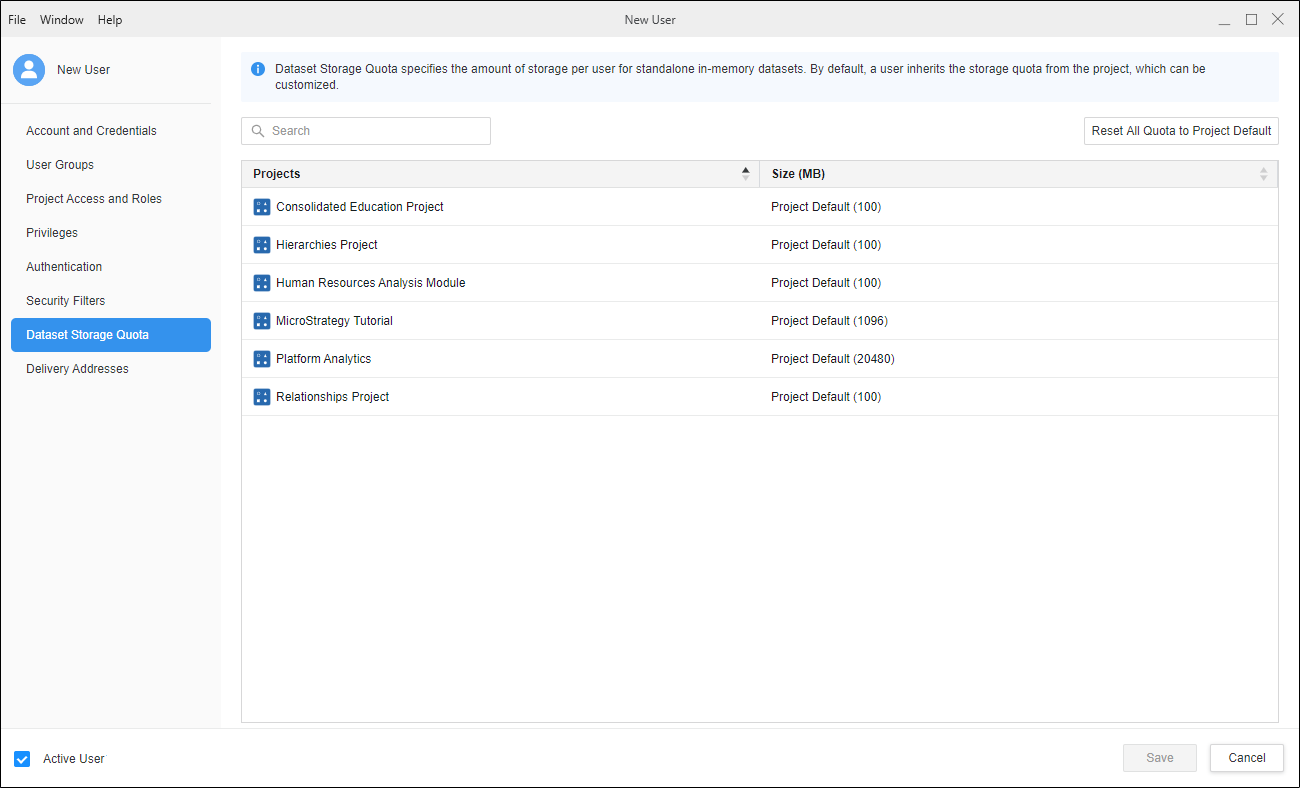1300x788 pixels.
Task: Click the Human Resources Analysis Module icon
Action: pyautogui.click(x=262, y=283)
